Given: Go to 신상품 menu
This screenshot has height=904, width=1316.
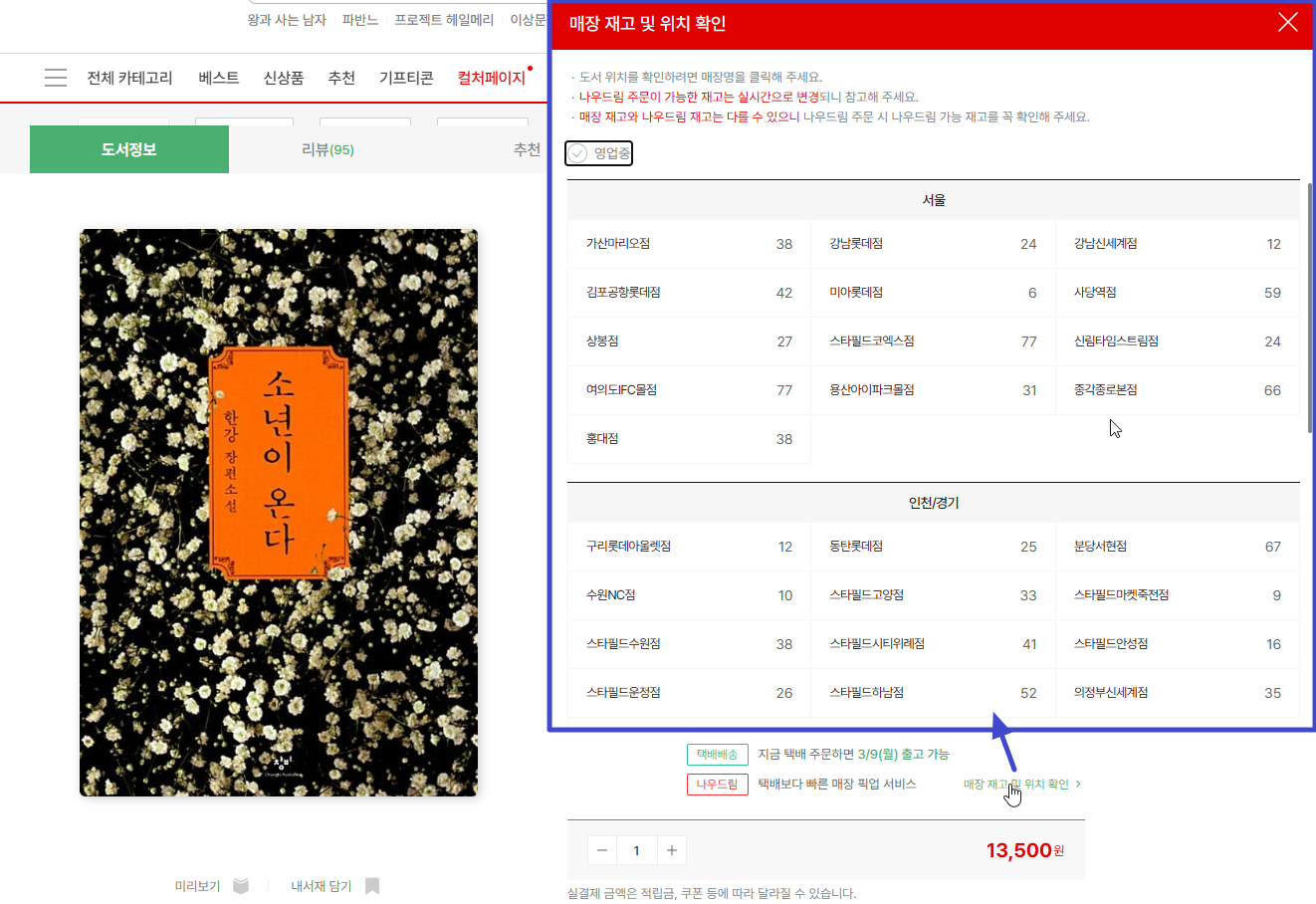Looking at the screenshot, I should [x=284, y=78].
